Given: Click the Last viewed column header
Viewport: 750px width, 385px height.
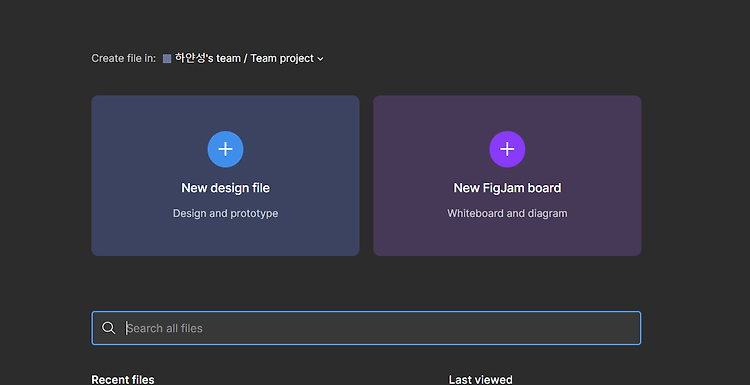Looking at the screenshot, I should coord(480,380).
